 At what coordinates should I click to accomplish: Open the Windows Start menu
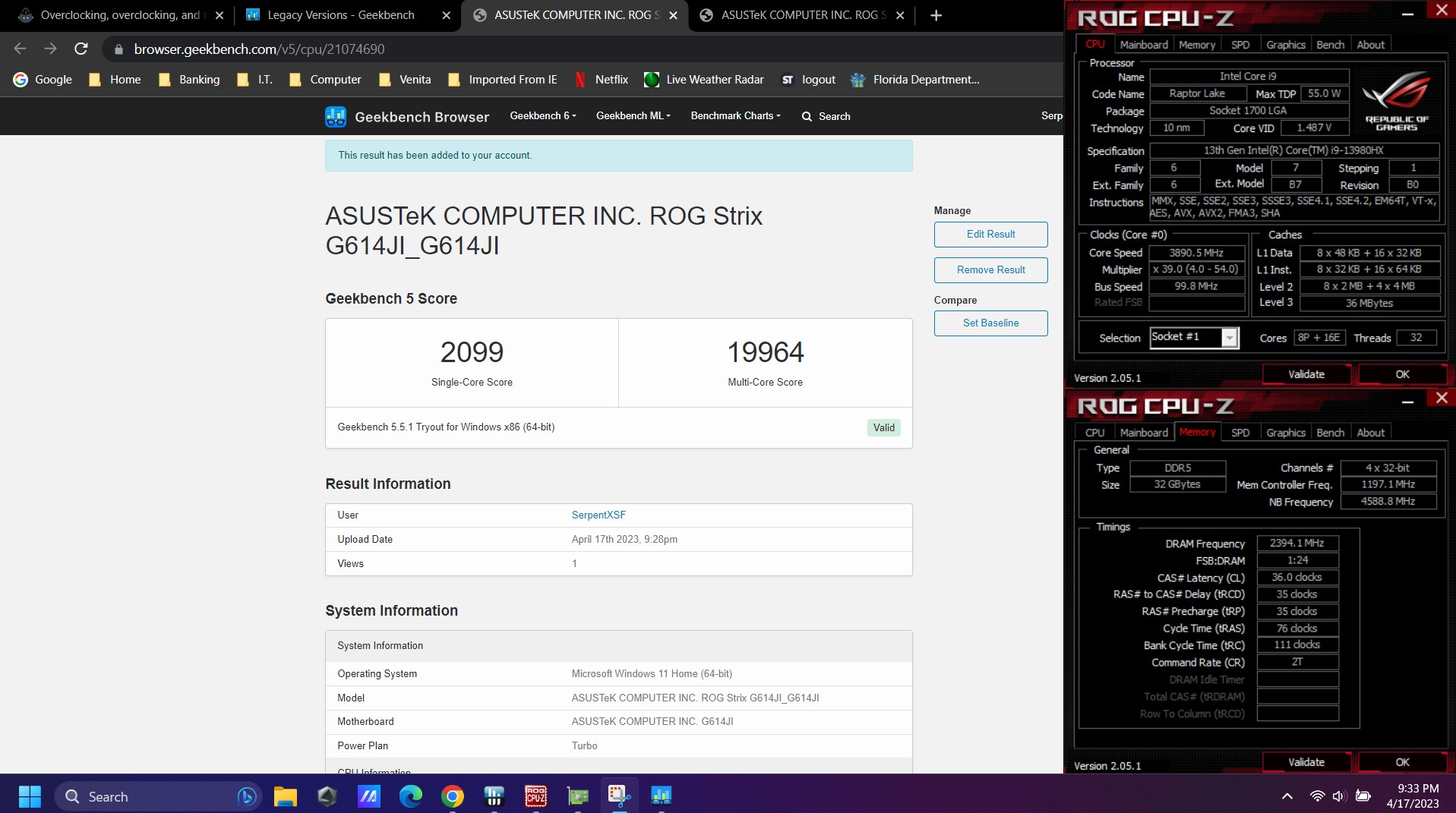pos(30,796)
